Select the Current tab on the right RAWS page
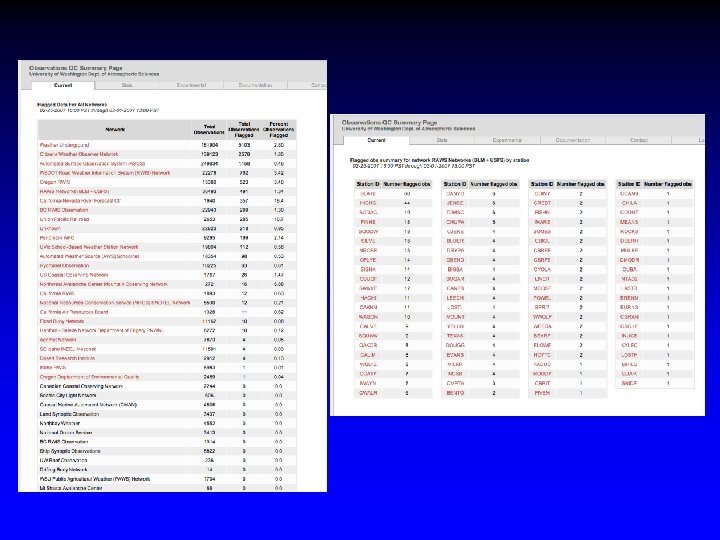 (x=377, y=140)
